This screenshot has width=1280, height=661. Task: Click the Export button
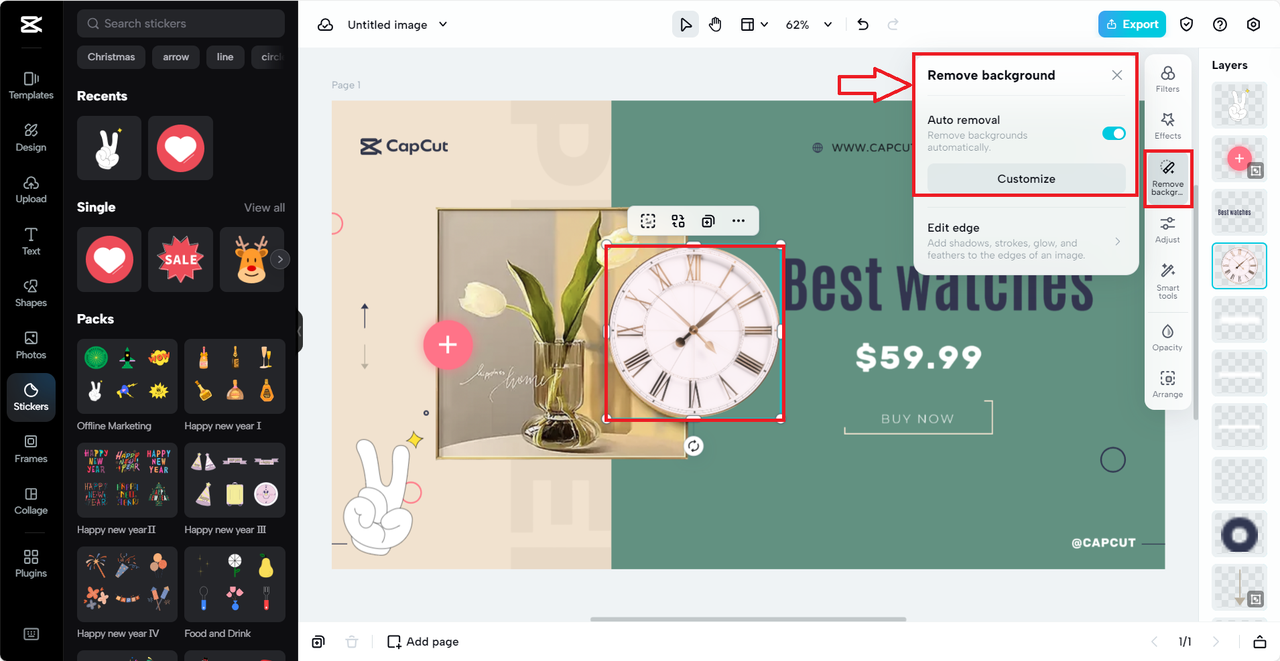1132,24
